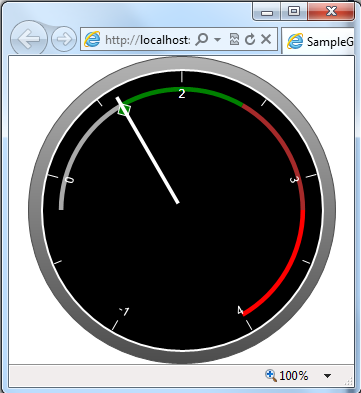This screenshot has height=393, width=361.
Task: Click the browser Forward arrow button
Action: [x=64, y=39]
